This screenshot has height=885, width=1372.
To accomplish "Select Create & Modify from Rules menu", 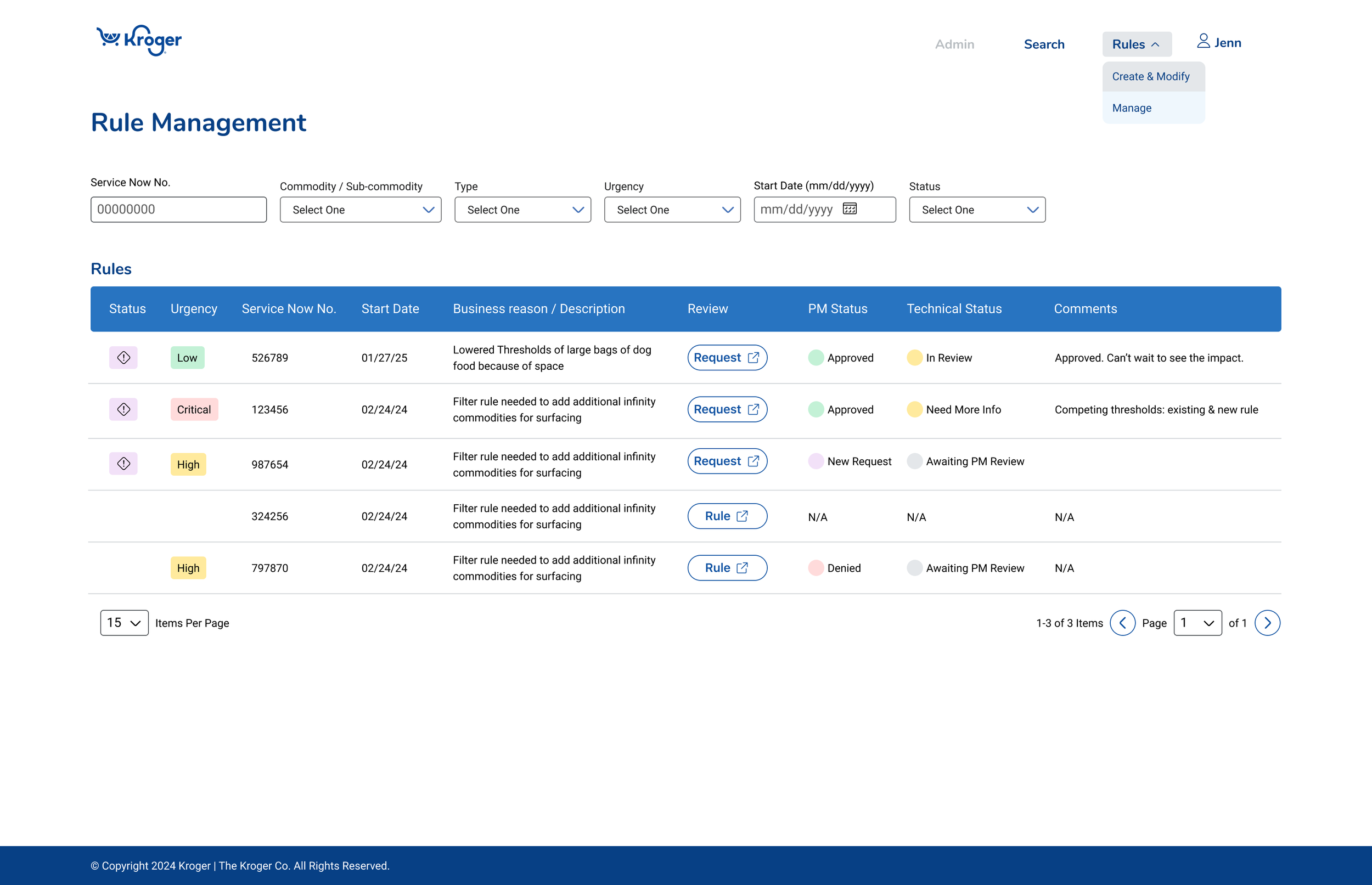I will [1151, 76].
